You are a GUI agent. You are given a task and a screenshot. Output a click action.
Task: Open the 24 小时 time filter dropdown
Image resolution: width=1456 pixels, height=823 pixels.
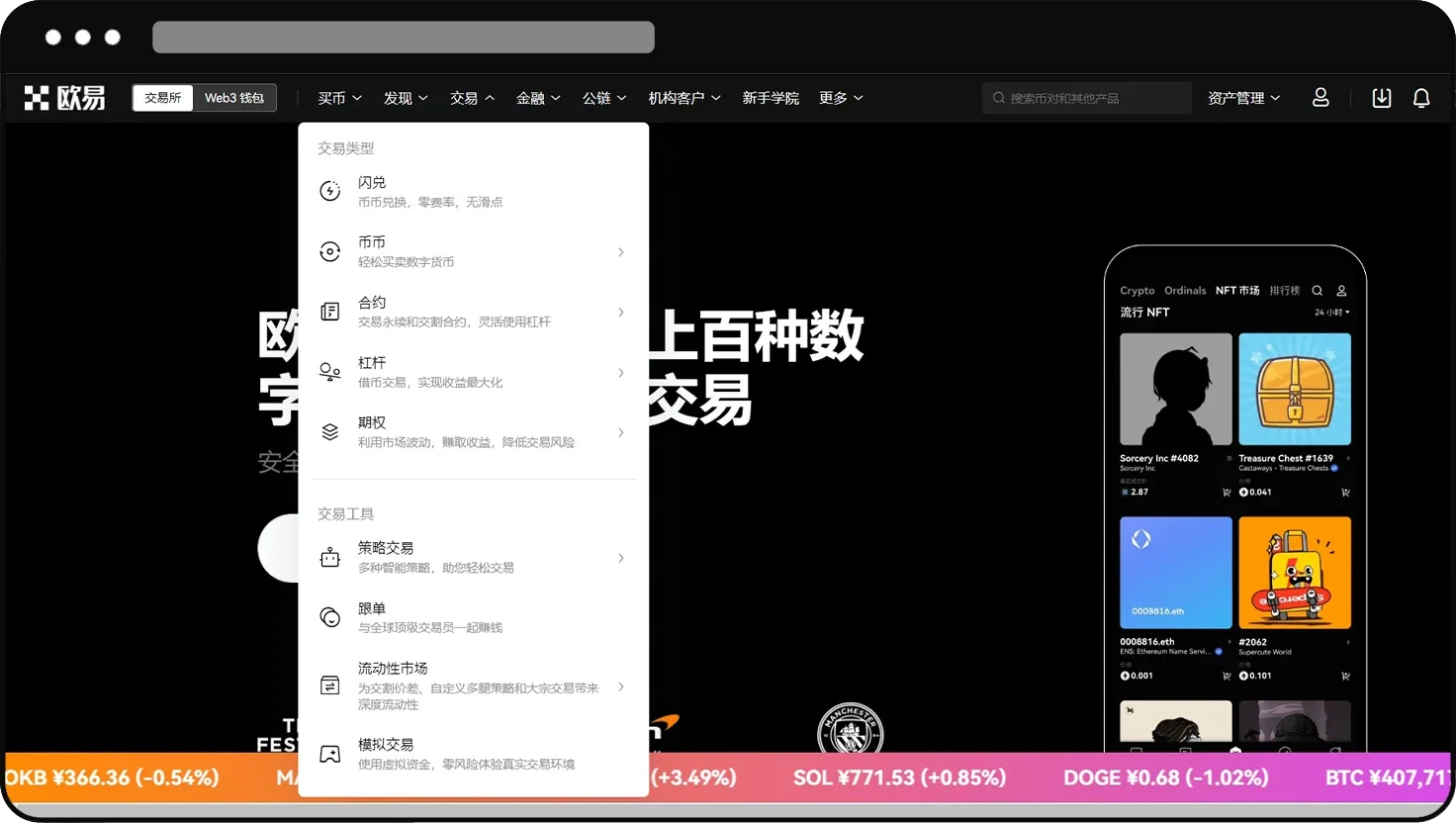click(x=1331, y=312)
